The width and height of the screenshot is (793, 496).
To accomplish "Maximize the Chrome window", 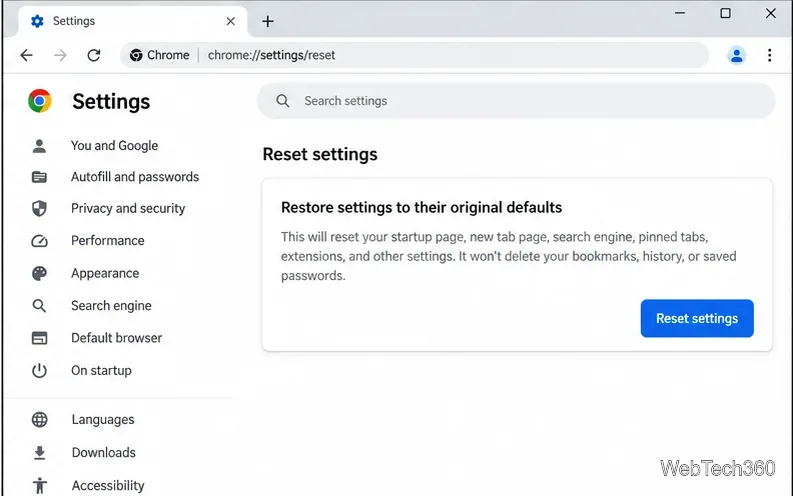I will [x=725, y=13].
